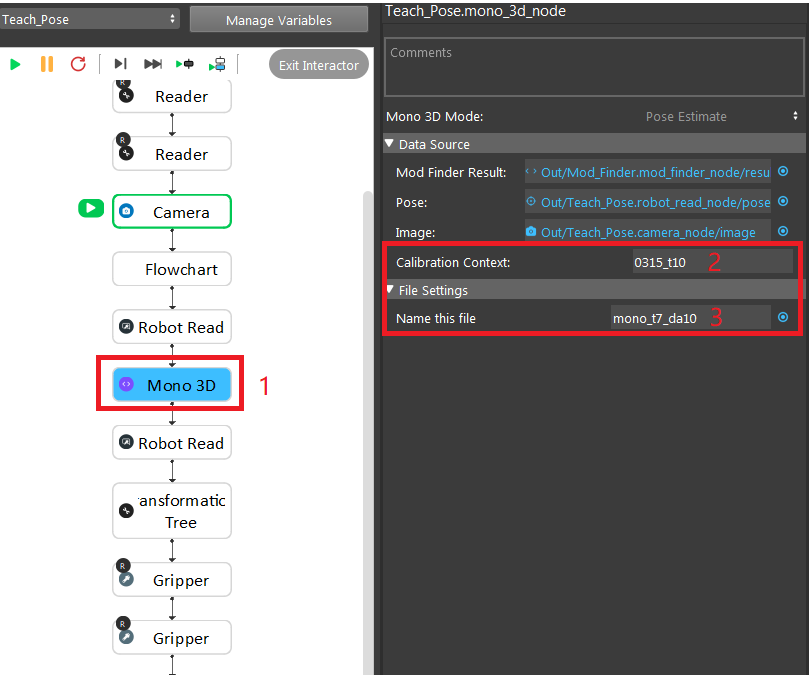Click the purple icon on Mono 3D node

coord(126,384)
